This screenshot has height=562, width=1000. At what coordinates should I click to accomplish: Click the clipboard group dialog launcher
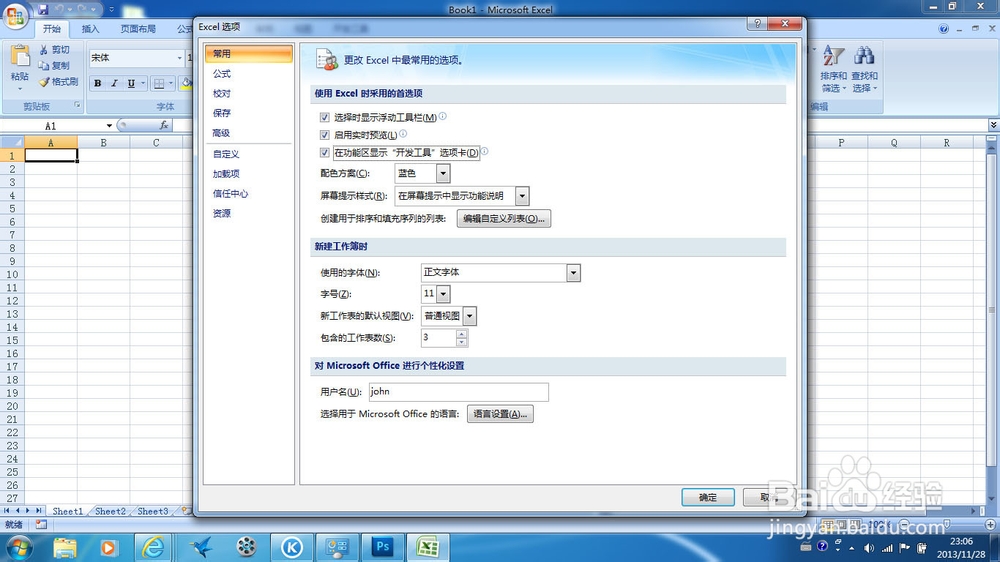[x=77, y=105]
